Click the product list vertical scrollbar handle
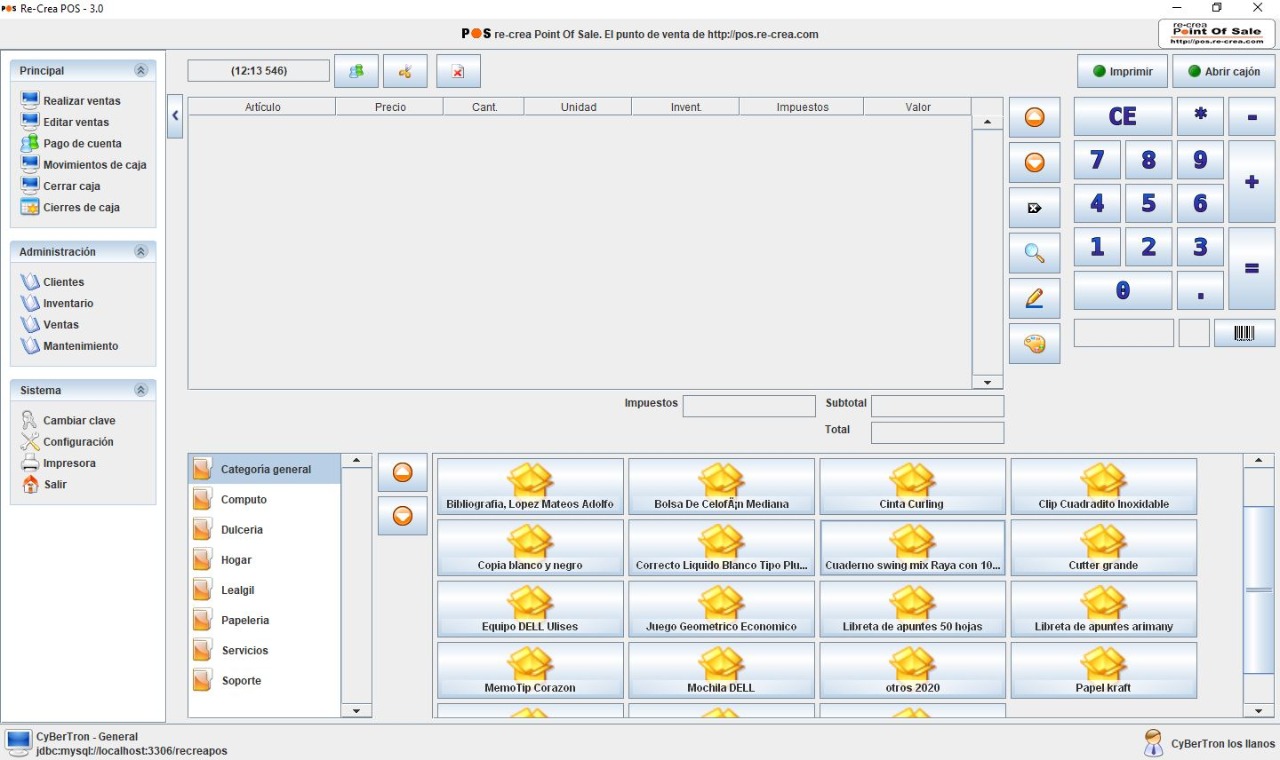 [1258, 590]
